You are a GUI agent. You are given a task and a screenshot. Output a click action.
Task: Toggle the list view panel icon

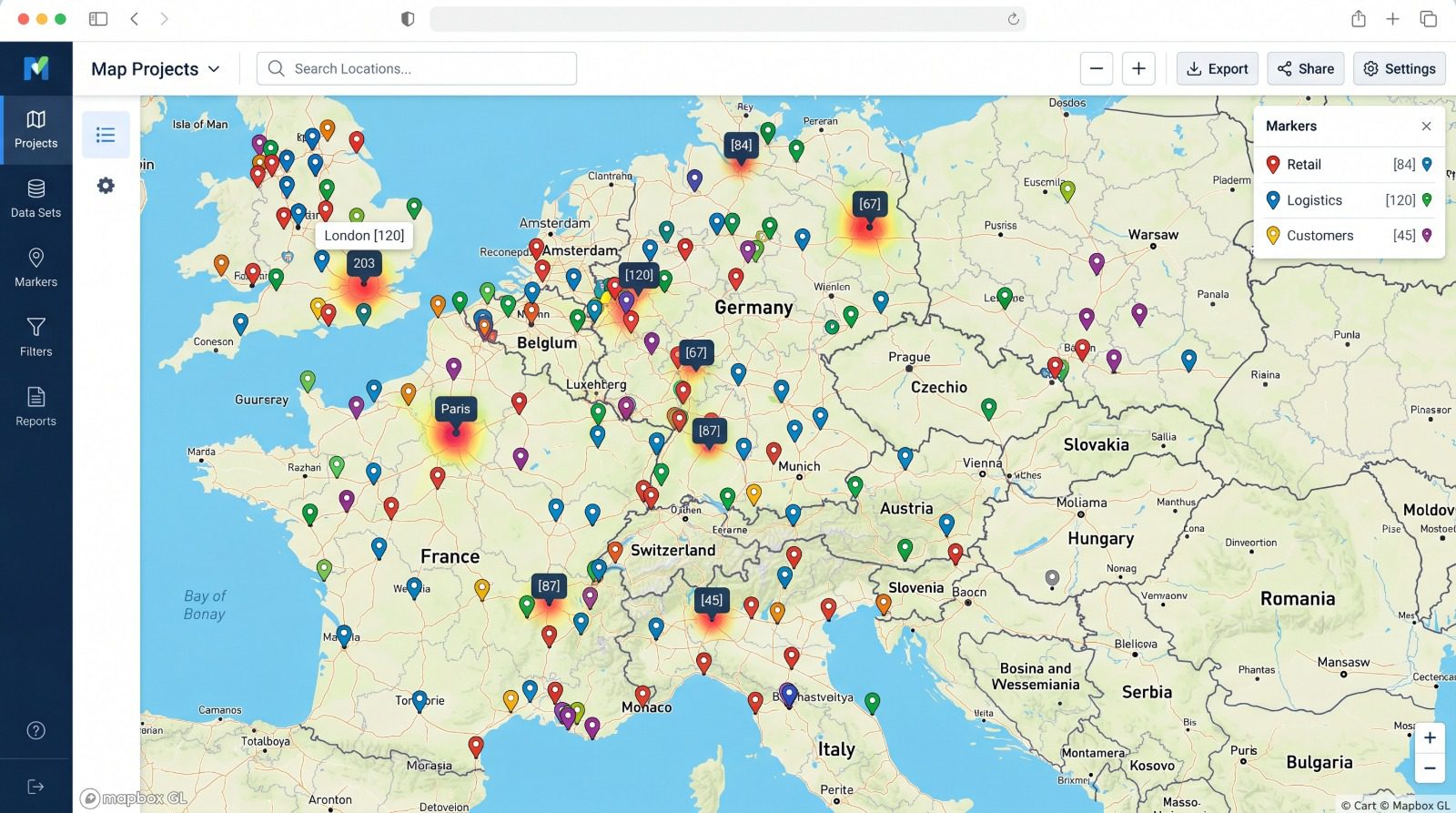(x=106, y=135)
